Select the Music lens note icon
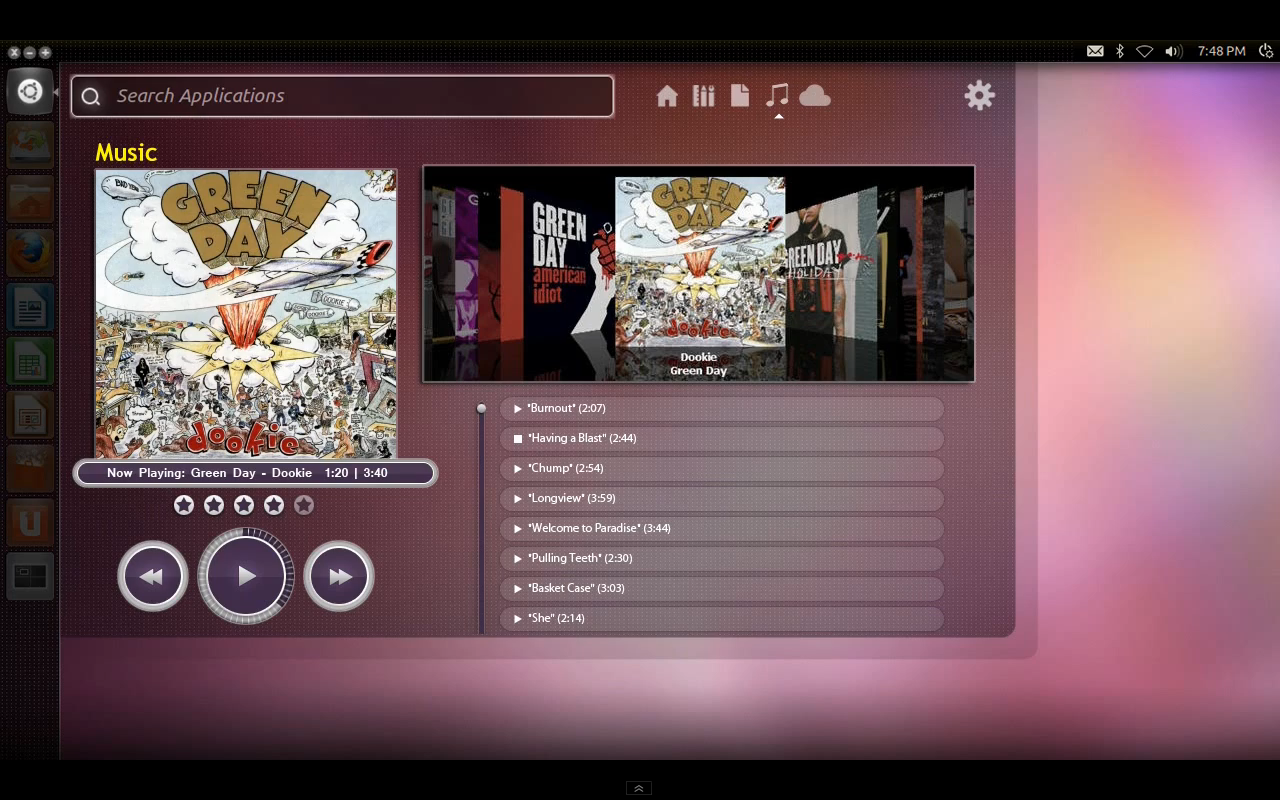 click(x=777, y=95)
